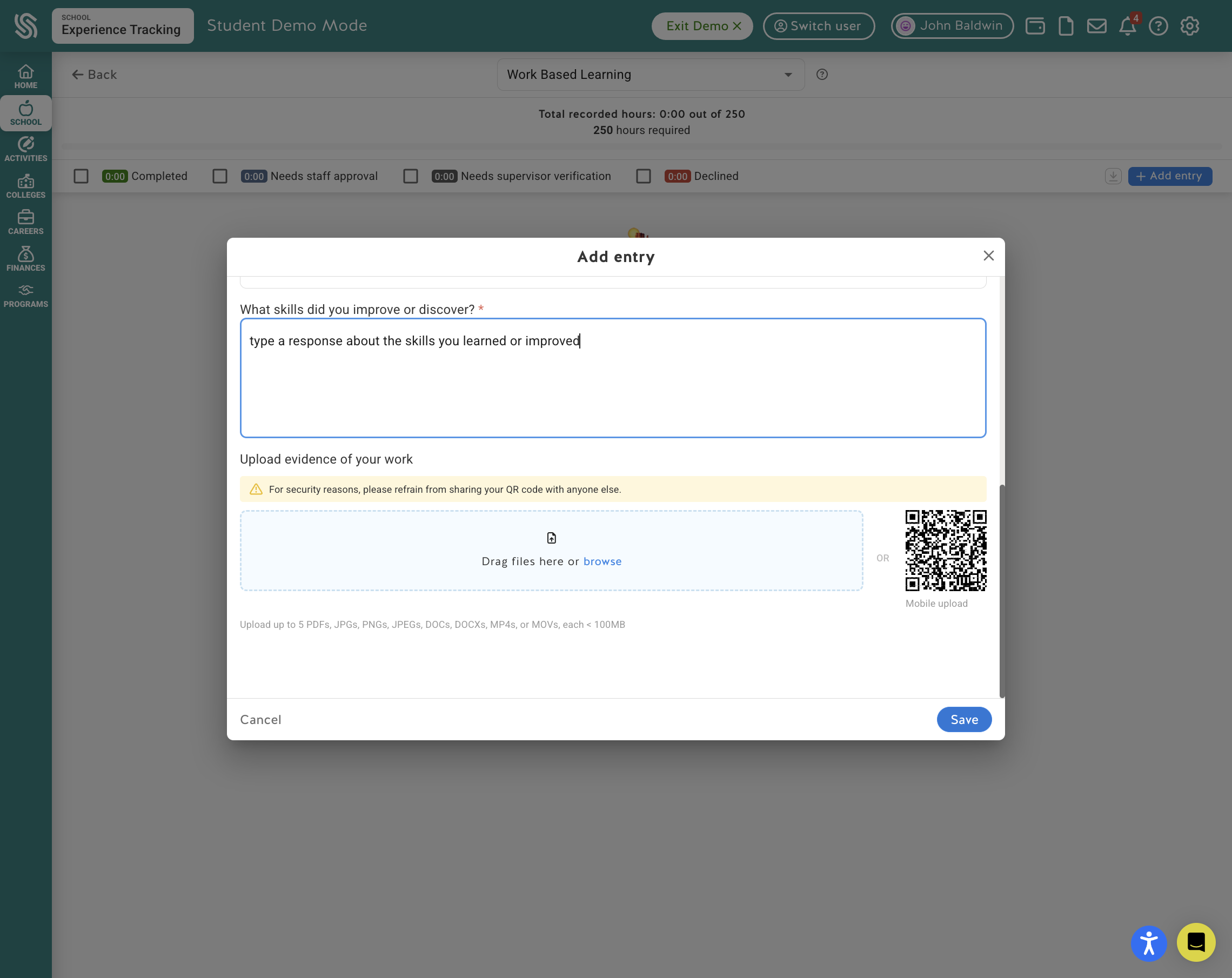
Task: Click the Switch user button
Action: click(x=818, y=26)
